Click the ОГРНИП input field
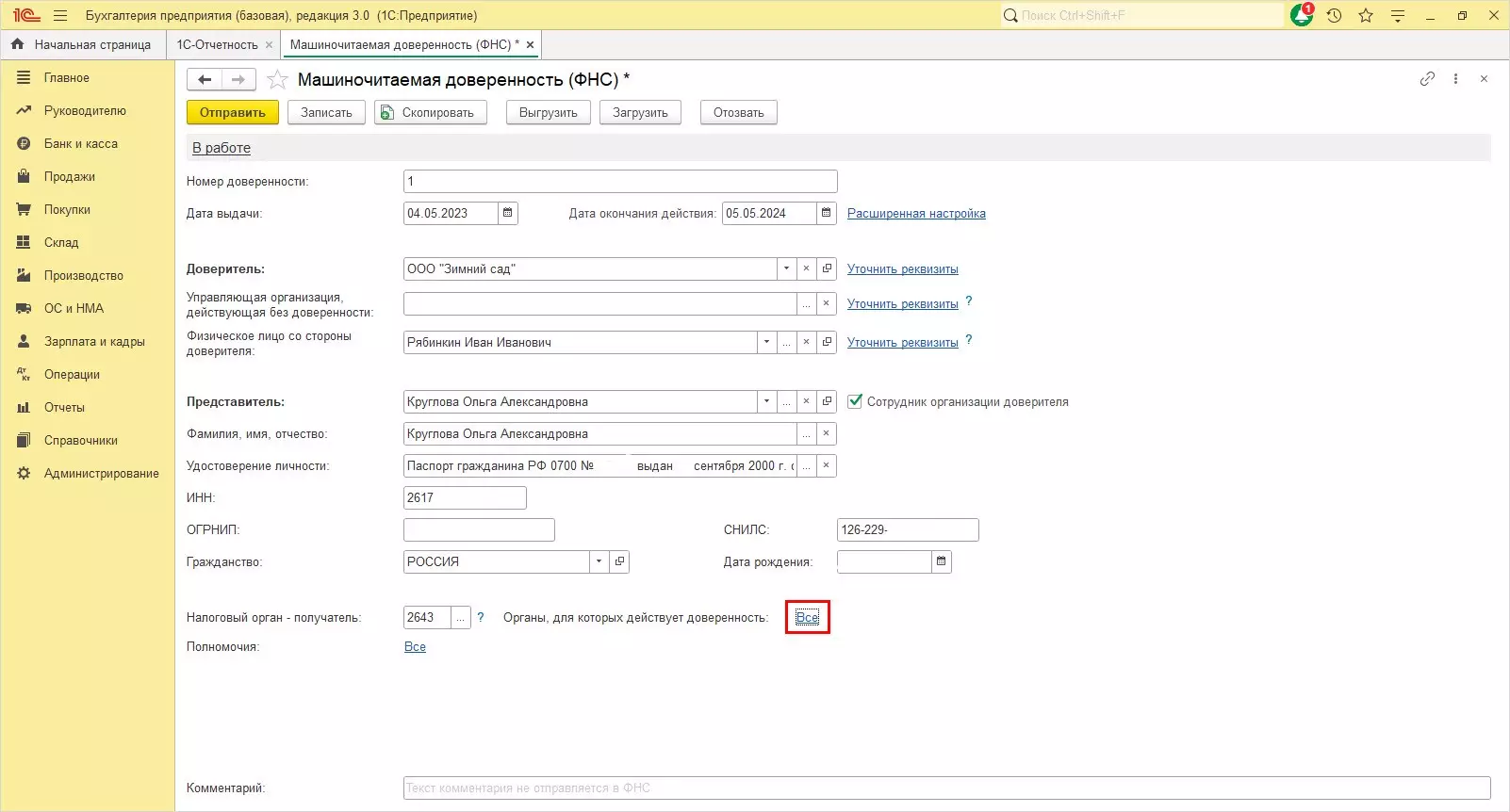The image size is (1510, 812). pos(479,529)
